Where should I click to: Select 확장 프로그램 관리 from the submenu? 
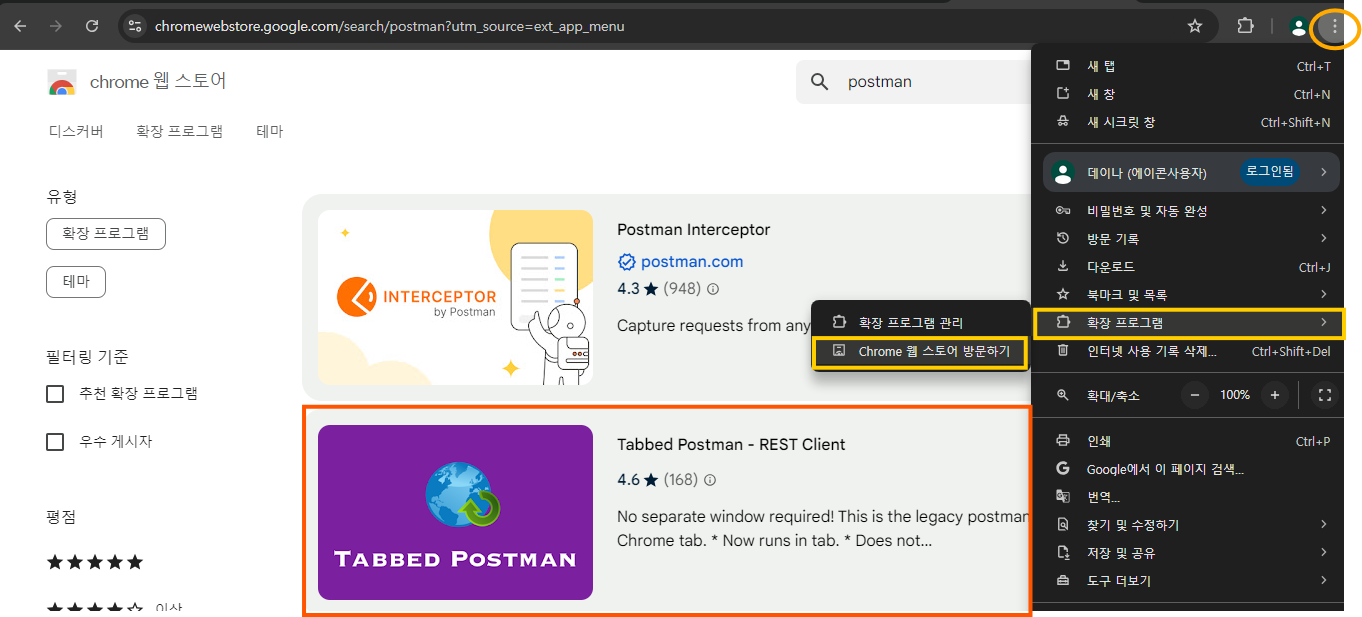coord(920,323)
